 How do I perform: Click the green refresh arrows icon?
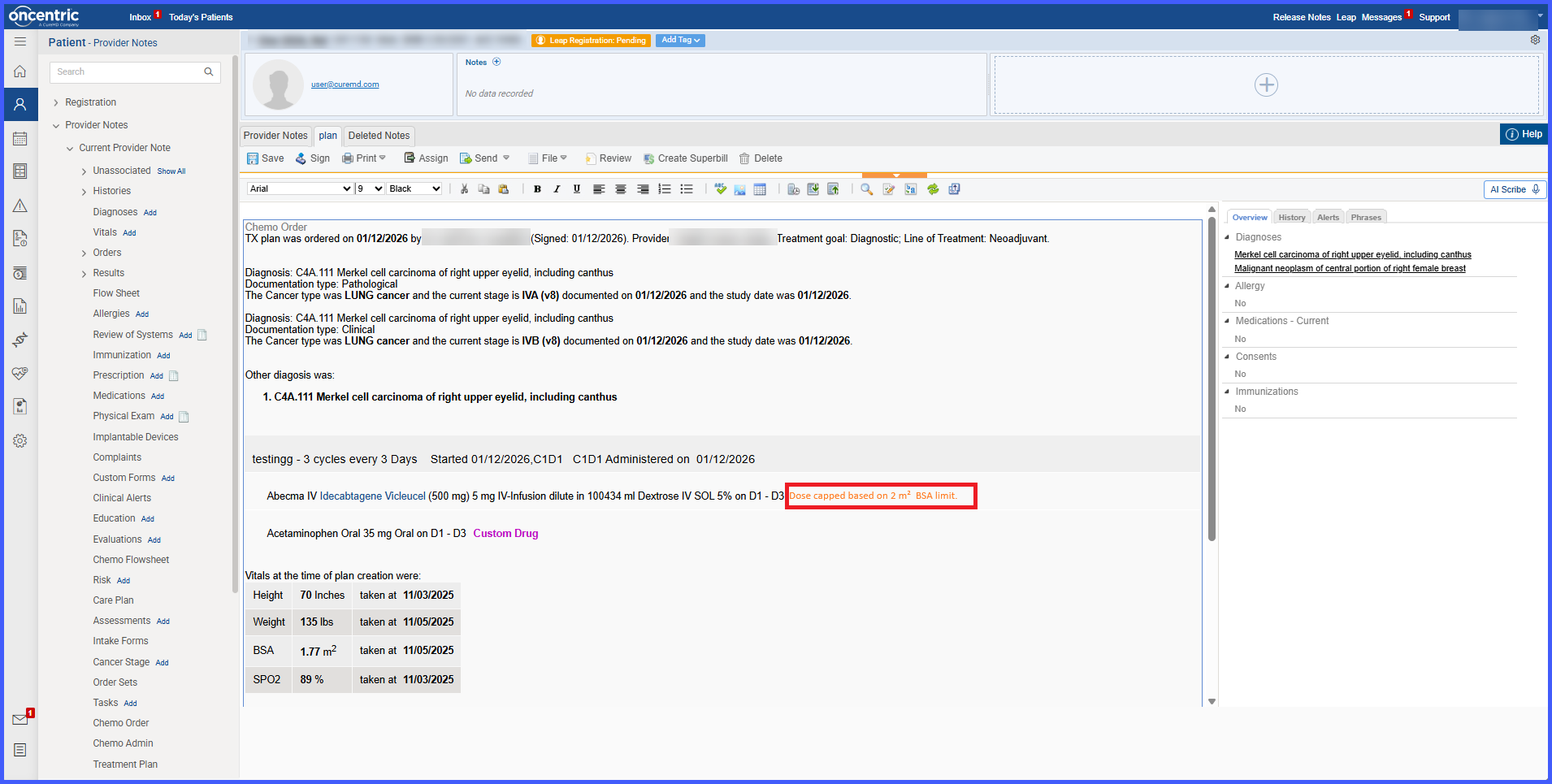coord(933,189)
